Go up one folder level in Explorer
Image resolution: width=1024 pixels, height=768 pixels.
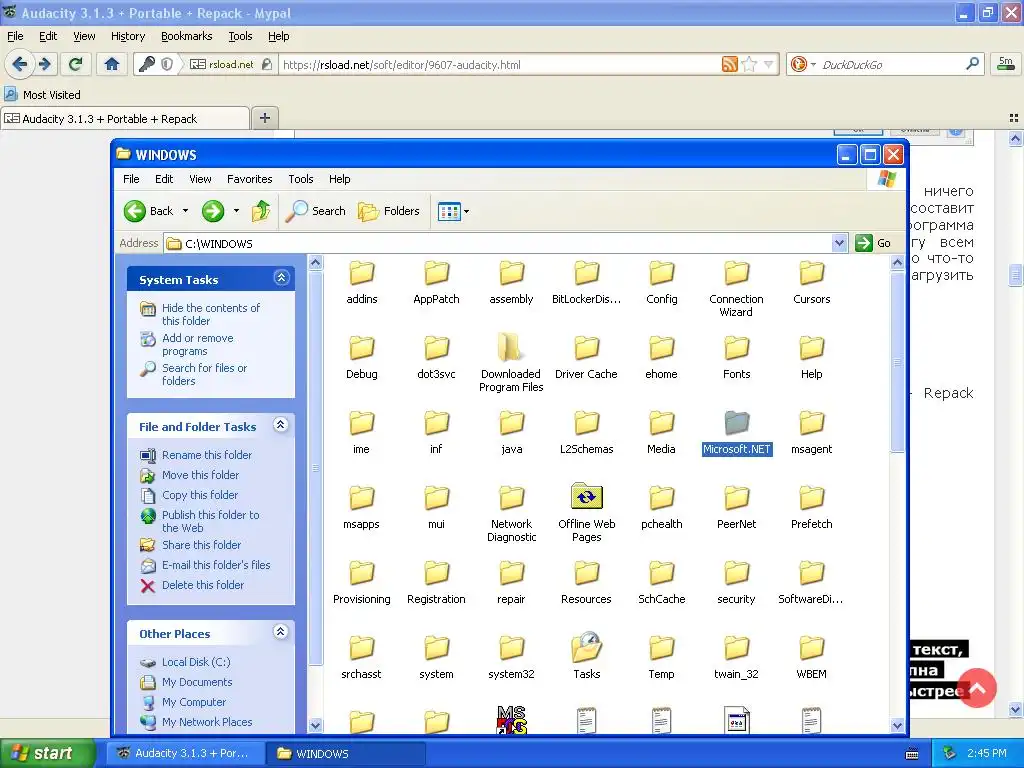(x=261, y=211)
